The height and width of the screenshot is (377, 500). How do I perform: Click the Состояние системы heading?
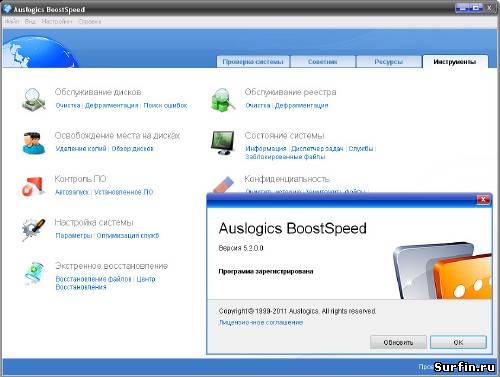point(284,136)
